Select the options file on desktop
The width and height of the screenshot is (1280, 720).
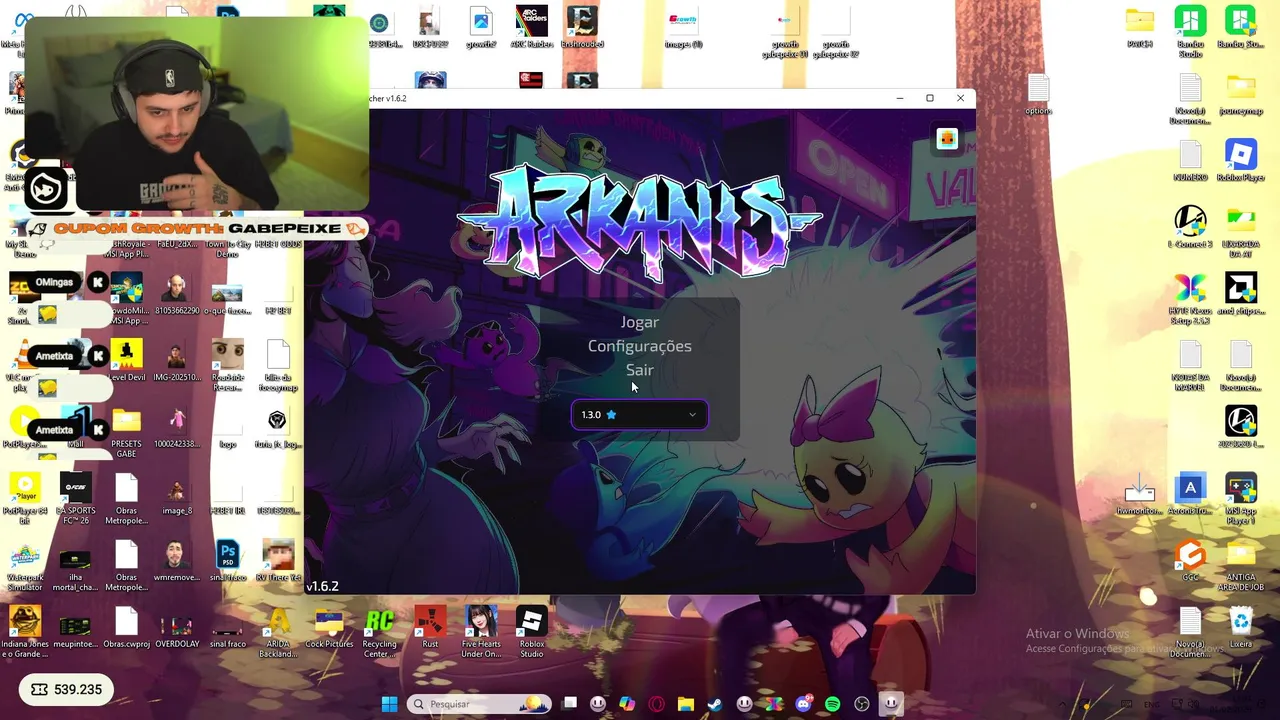point(1038,95)
